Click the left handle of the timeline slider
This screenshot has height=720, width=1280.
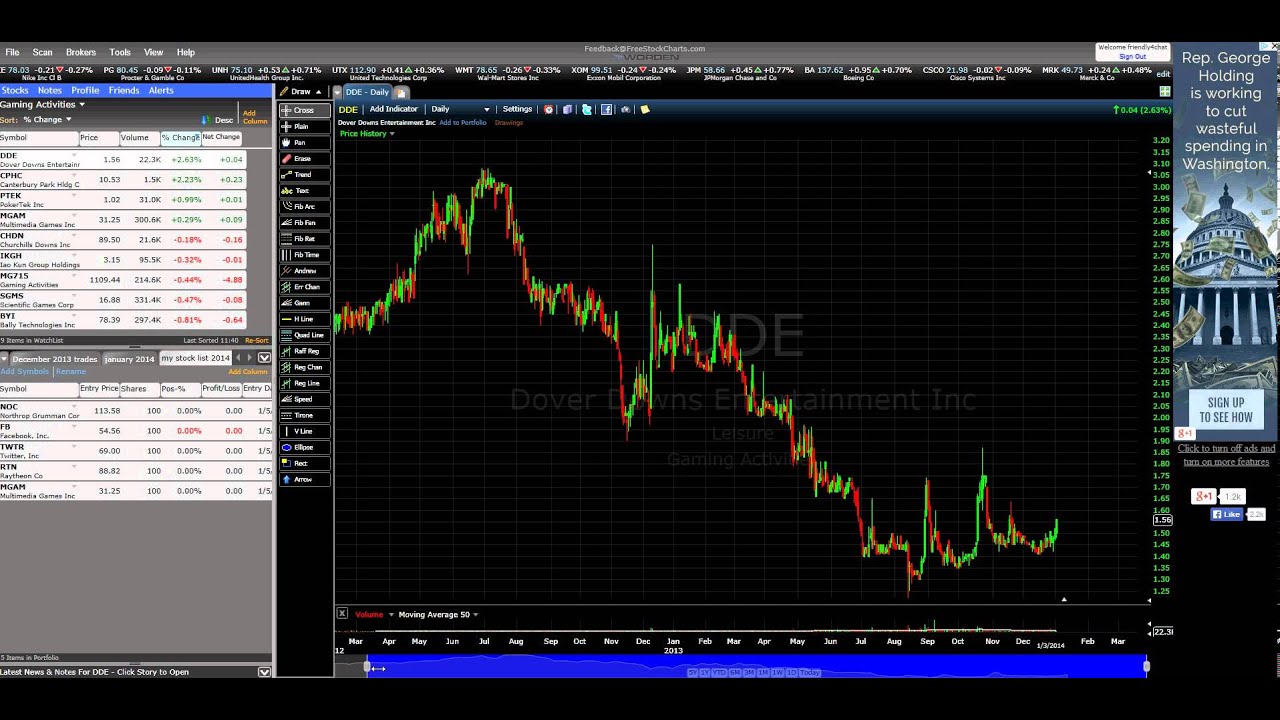tap(367, 666)
